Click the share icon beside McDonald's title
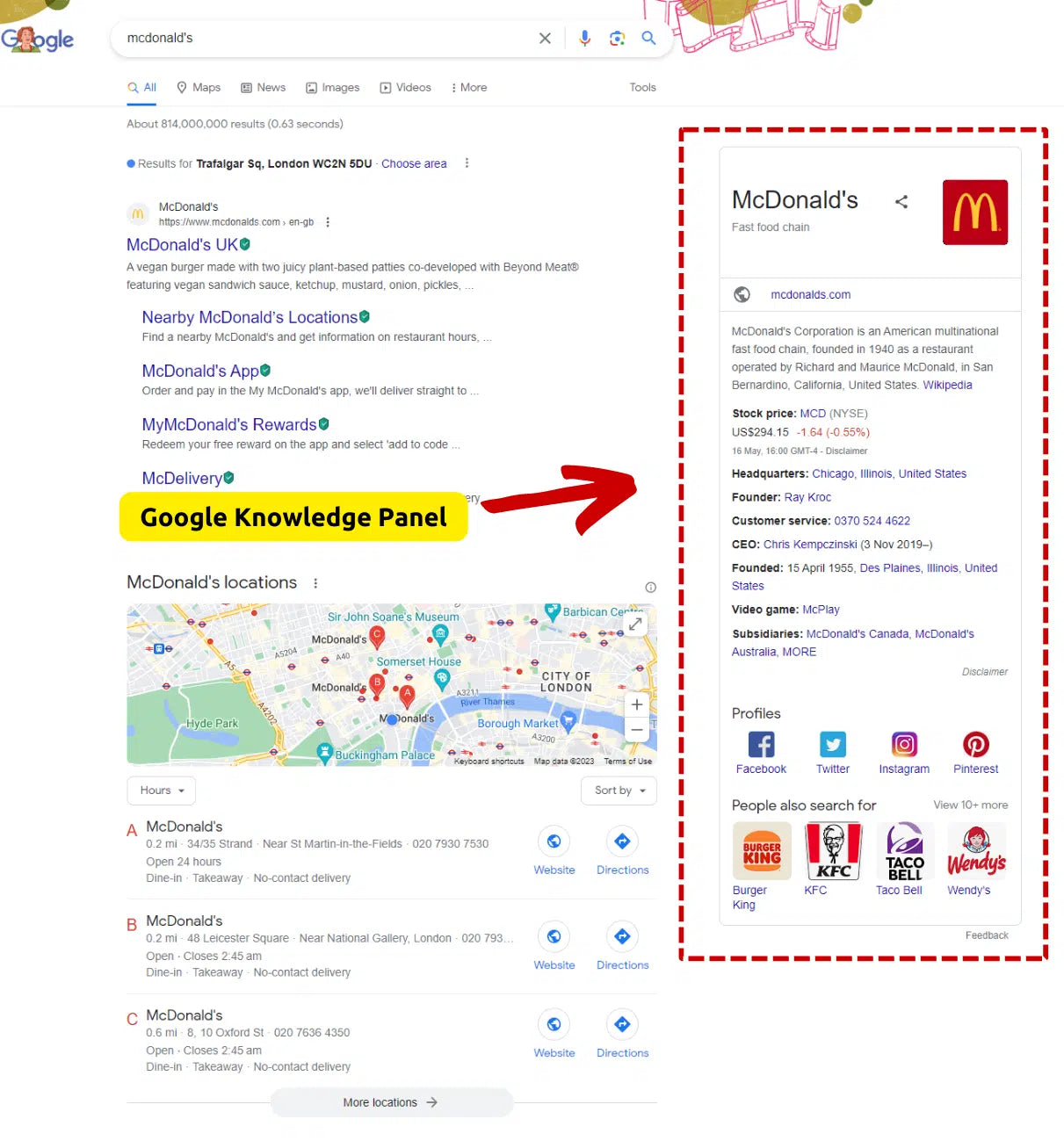 point(901,202)
